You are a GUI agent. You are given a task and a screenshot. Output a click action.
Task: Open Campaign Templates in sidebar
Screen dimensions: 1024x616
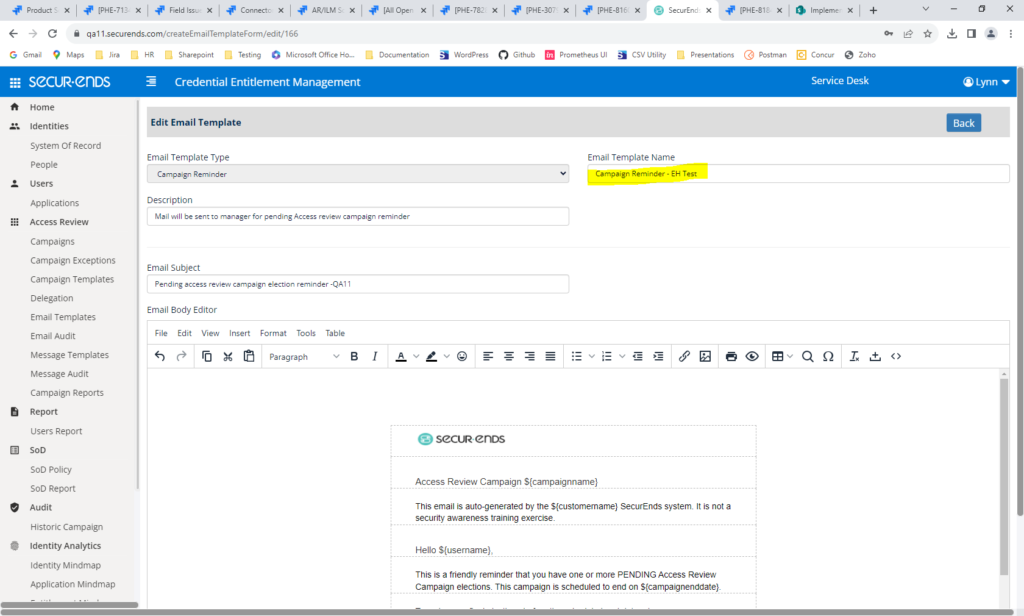click(72, 279)
